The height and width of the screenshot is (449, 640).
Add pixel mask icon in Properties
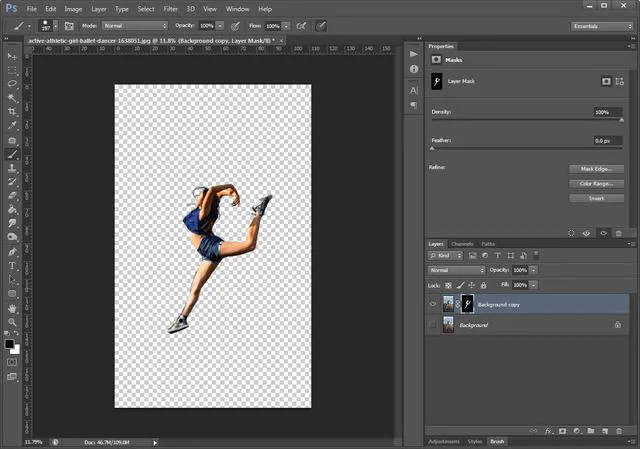point(606,82)
